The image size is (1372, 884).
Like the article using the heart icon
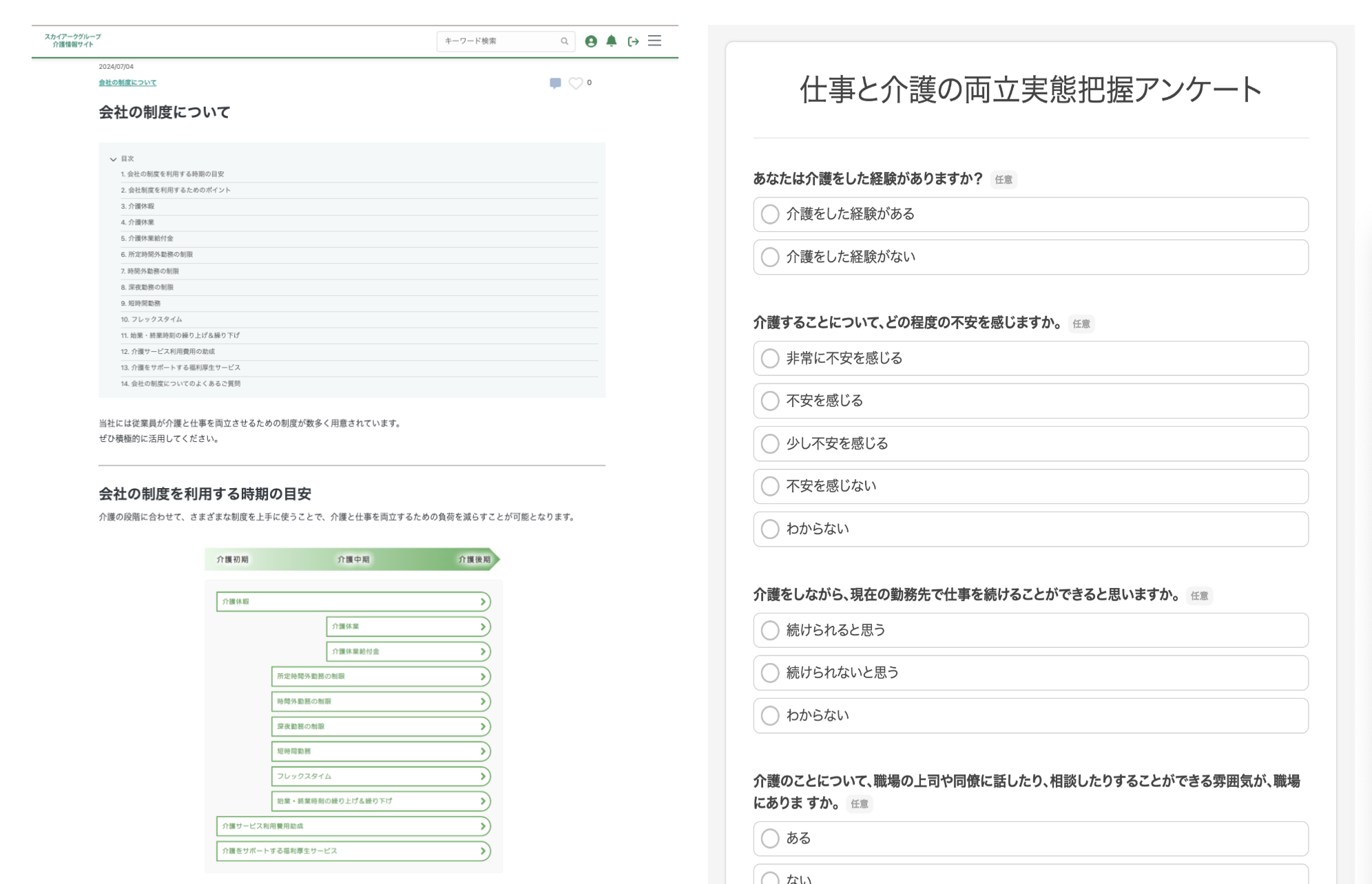coord(576,82)
